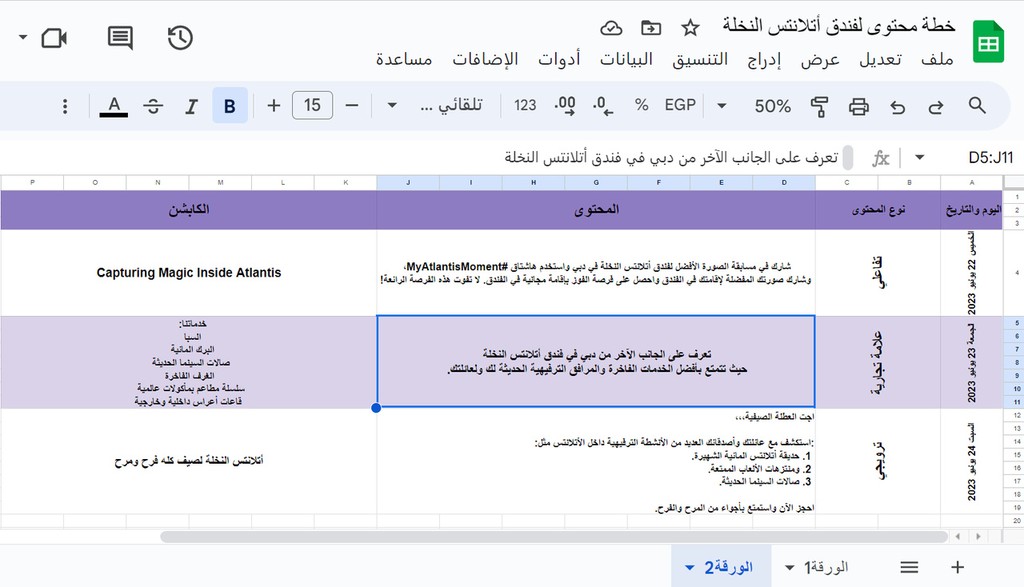This screenshot has width=1024, height=587.
Task: Select the Capturing Magic Inside Atlantis cell
Action: click(188, 273)
